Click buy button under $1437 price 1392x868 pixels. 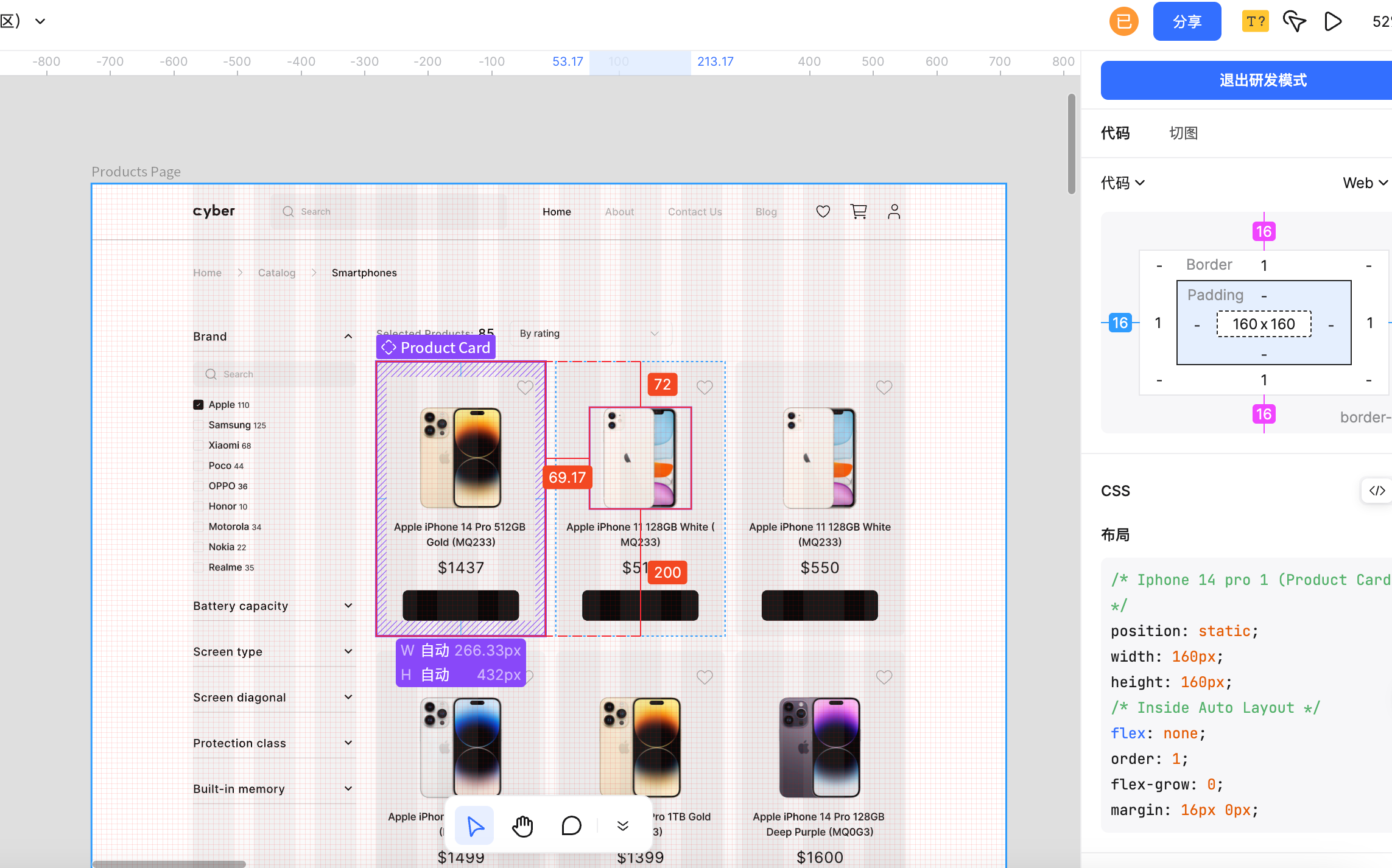tap(461, 606)
